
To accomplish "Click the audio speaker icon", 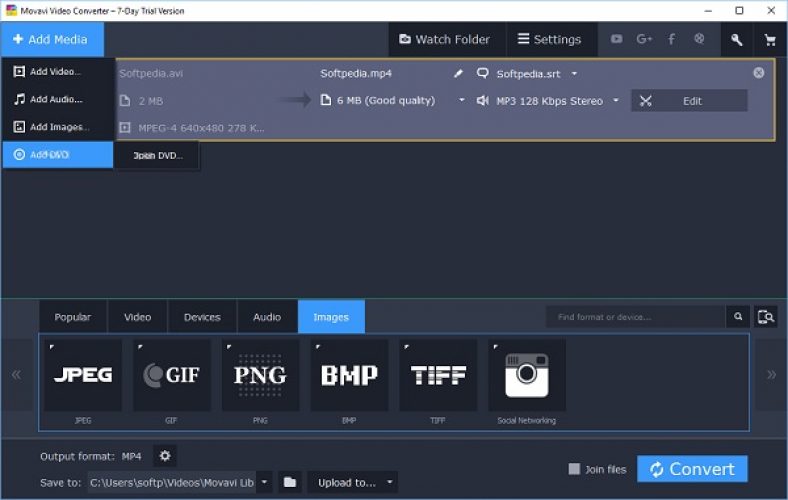I will pos(482,101).
